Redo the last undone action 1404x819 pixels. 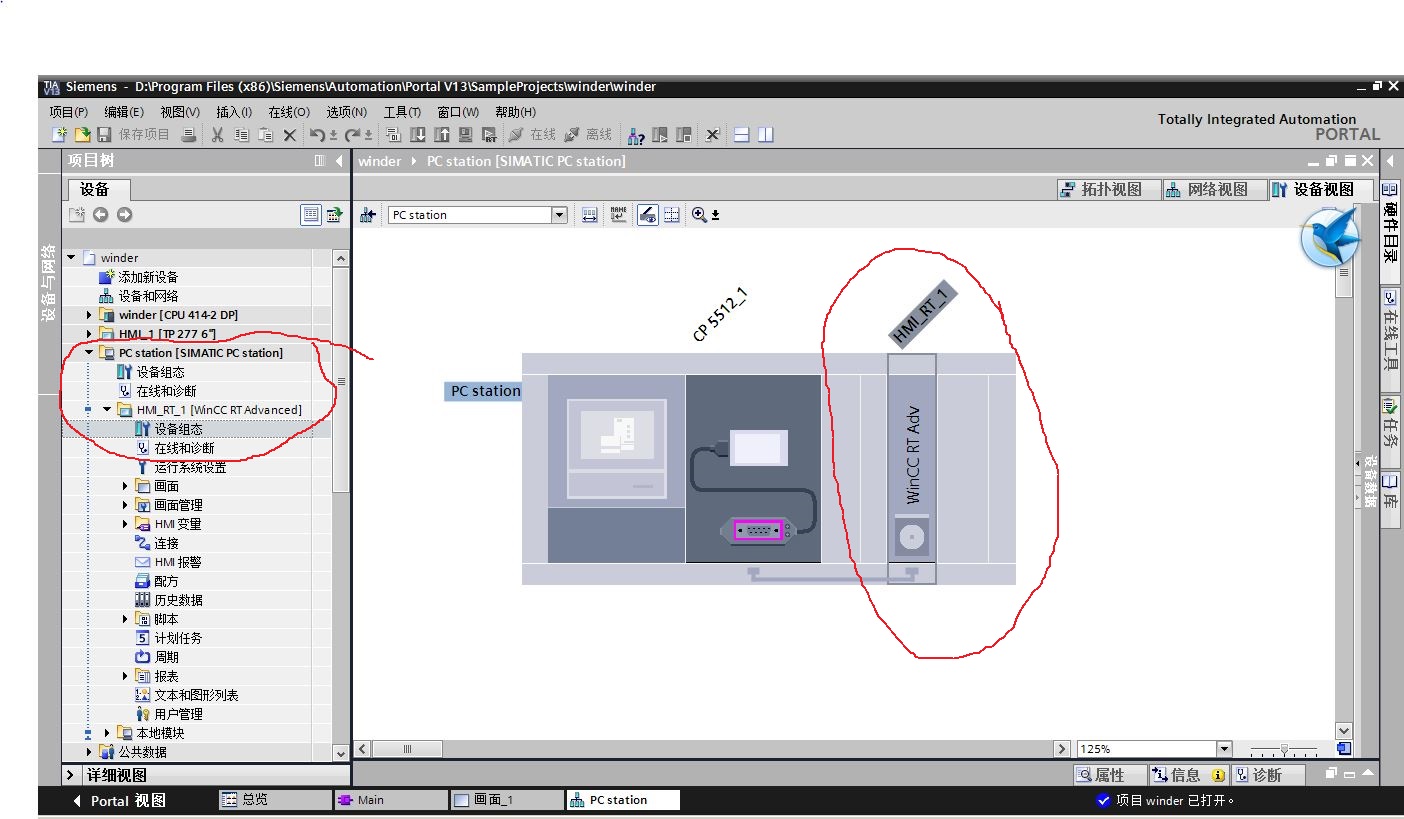point(355,135)
